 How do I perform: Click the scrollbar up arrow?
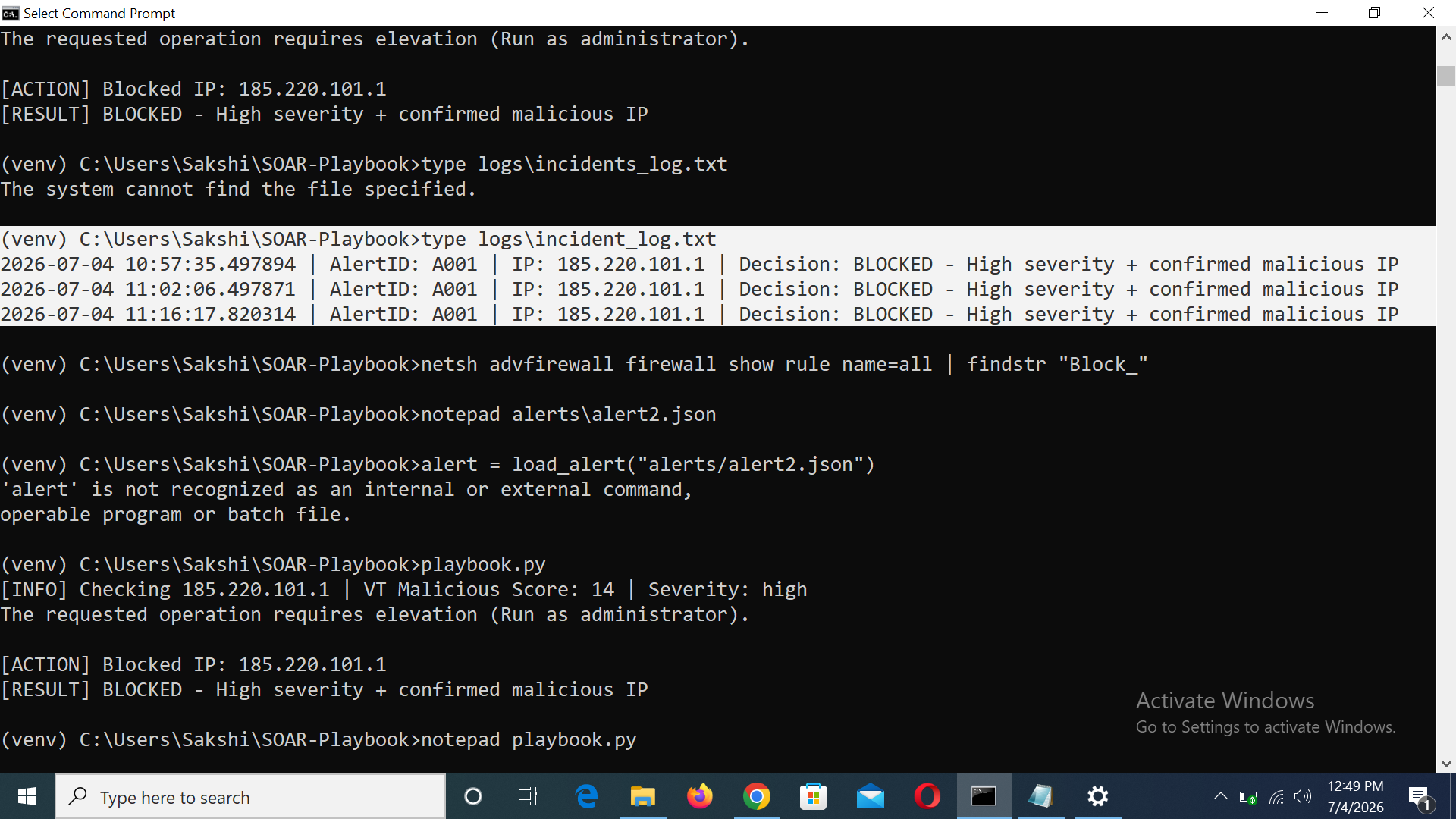point(1446,36)
